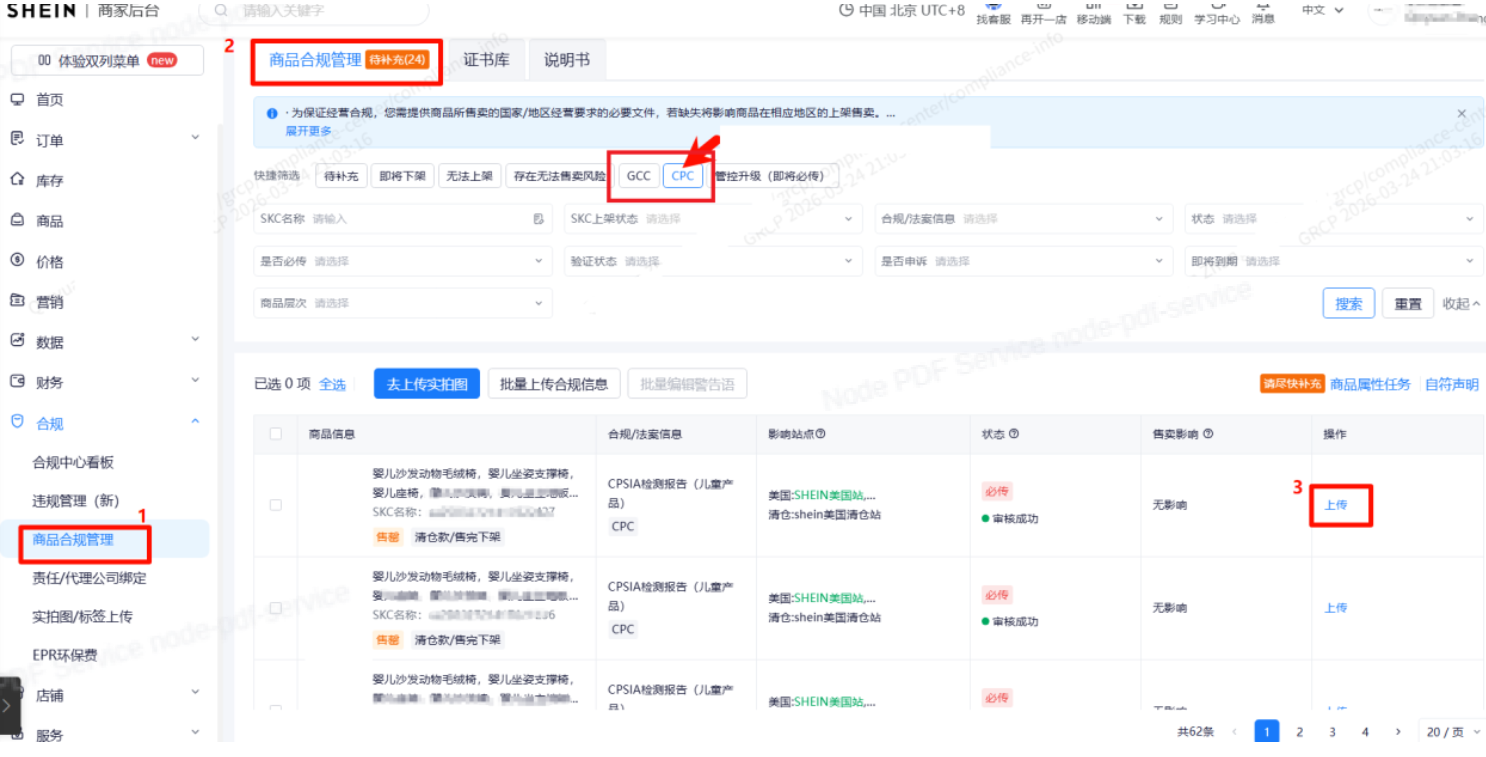Open 责任/代理公司绑定 in sidebar
Viewport: 1486px width, 757px height.
(89, 578)
